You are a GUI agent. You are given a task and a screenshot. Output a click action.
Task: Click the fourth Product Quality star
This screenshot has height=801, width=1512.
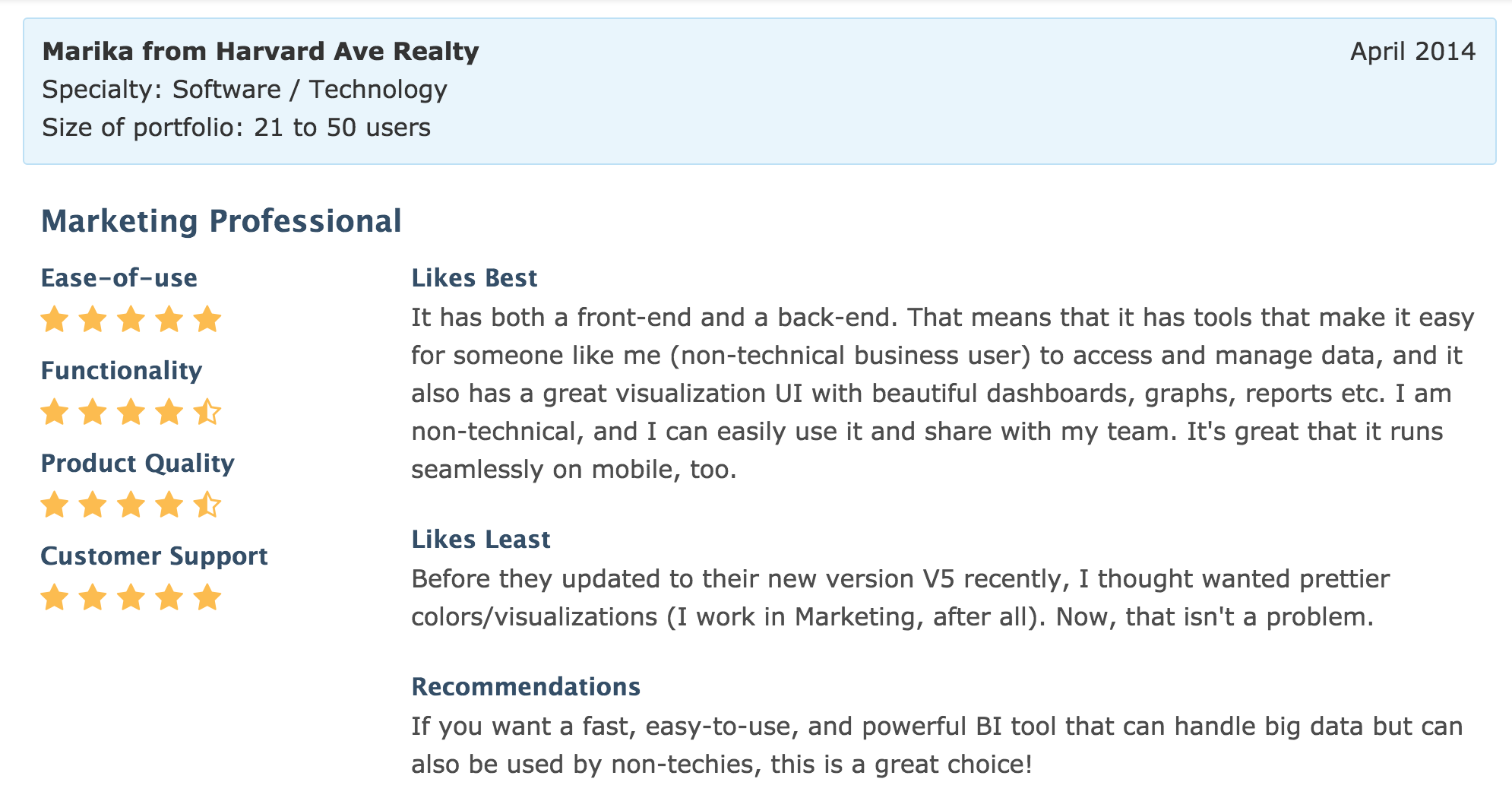tap(169, 505)
